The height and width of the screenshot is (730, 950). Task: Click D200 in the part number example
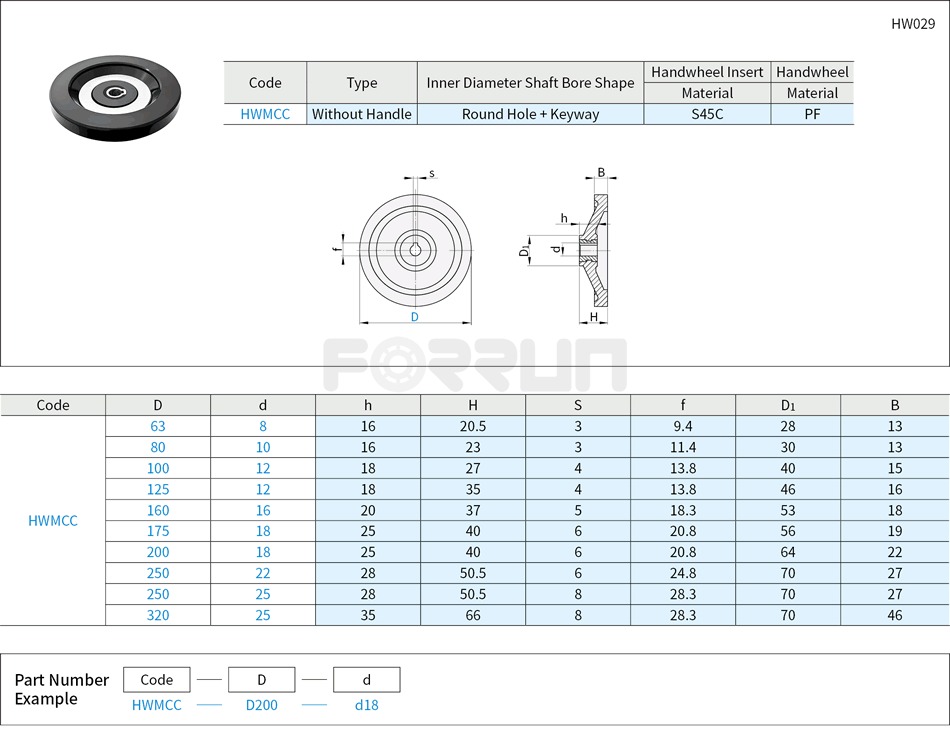pyautogui.click(x=261, y=705)
